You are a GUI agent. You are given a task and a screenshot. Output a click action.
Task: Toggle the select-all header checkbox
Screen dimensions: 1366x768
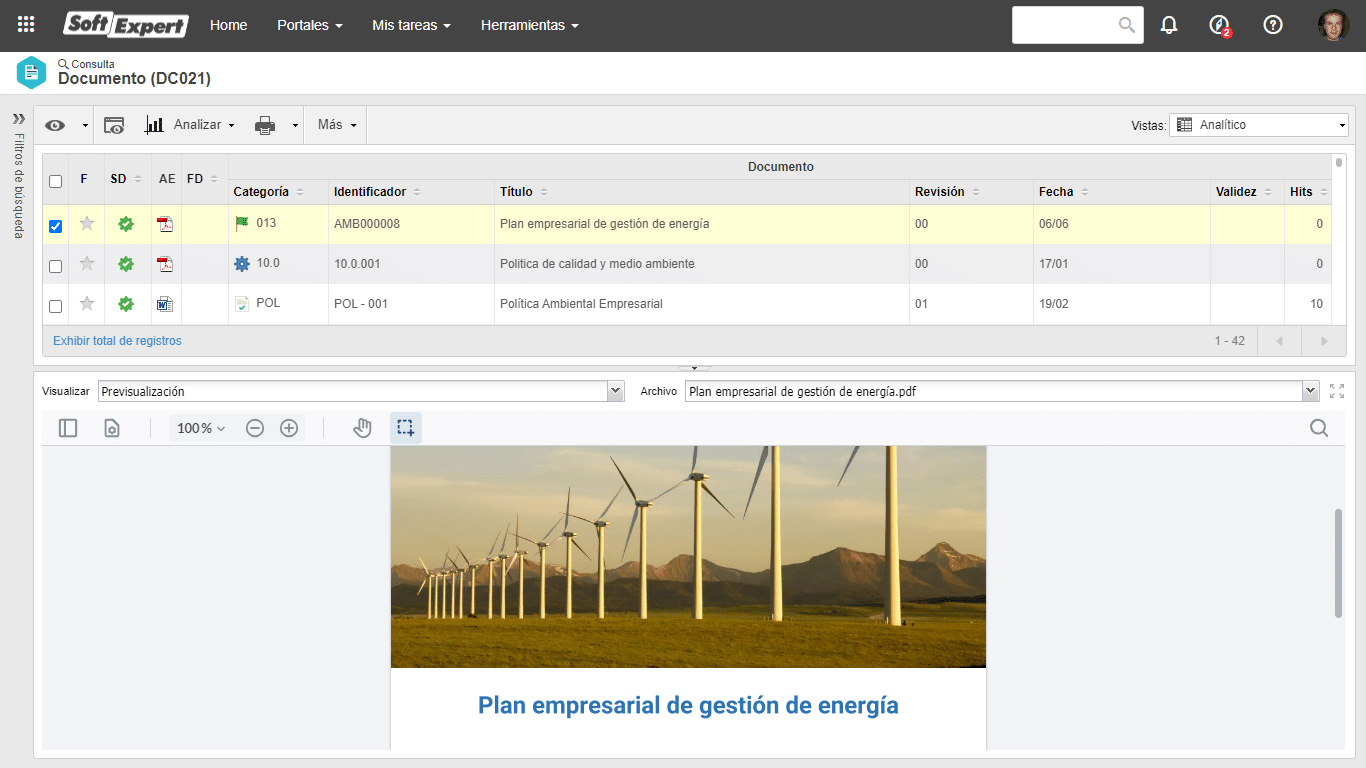point(56,181)
